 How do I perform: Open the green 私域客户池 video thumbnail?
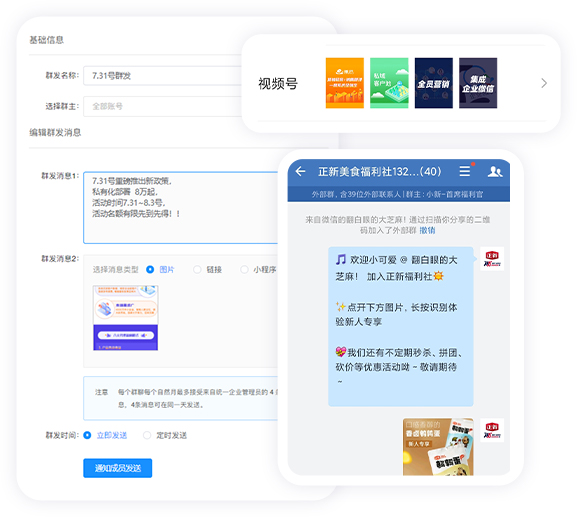click(389, 83)
